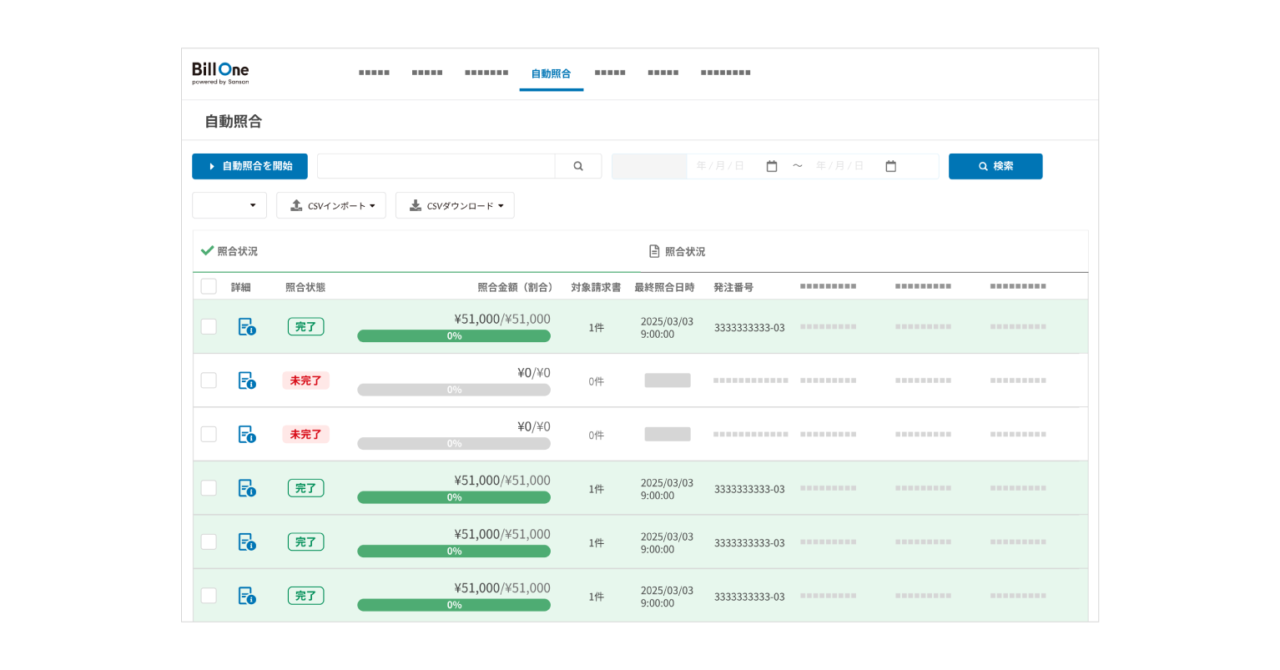
Task: Click the Bill One logo
Action: point(220,73)
